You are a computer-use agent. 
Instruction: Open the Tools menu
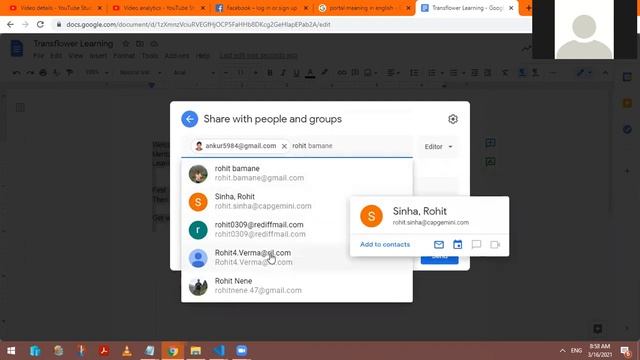[x=150, y=56]
